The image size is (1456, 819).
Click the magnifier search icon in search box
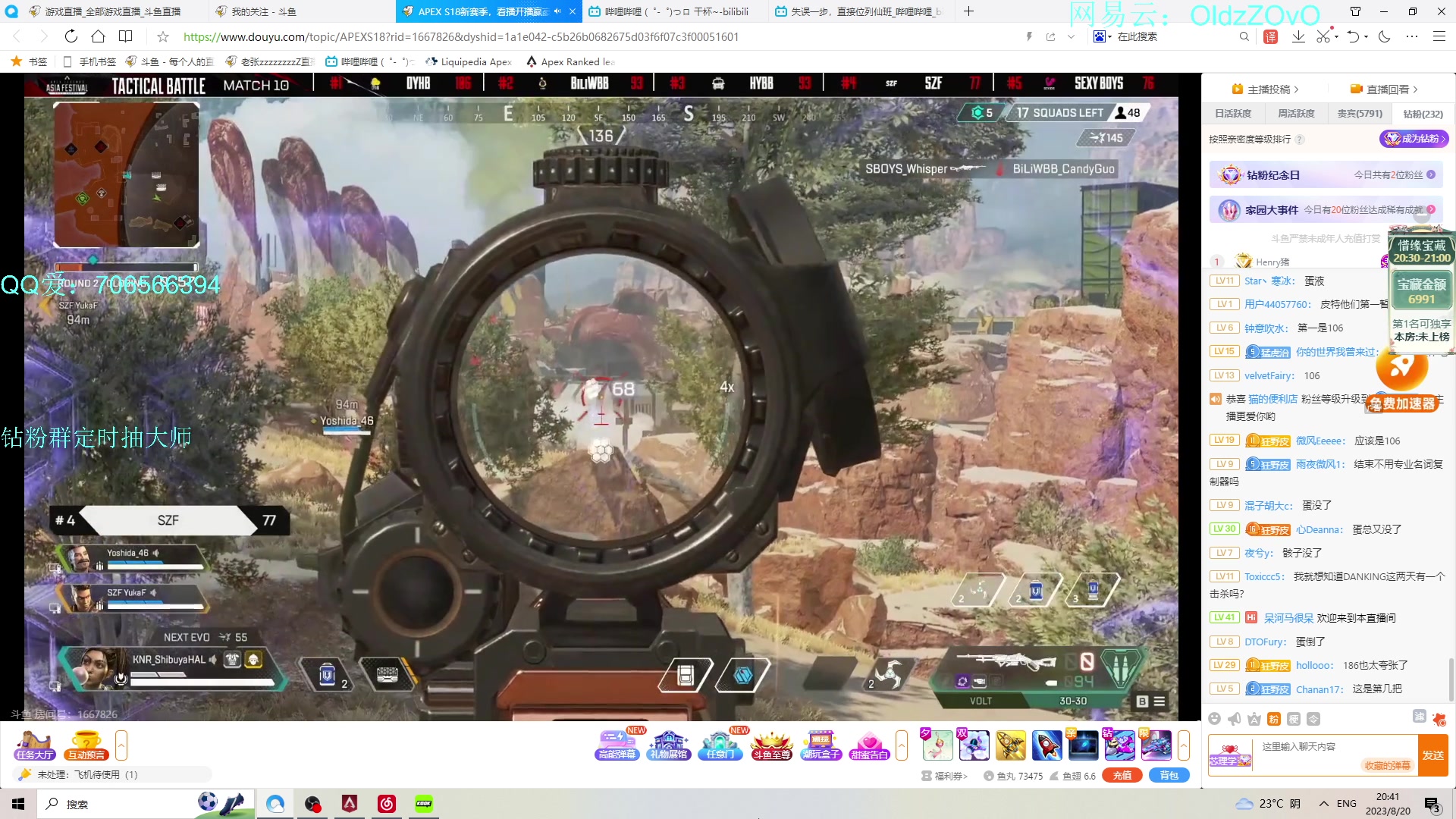1244,36
